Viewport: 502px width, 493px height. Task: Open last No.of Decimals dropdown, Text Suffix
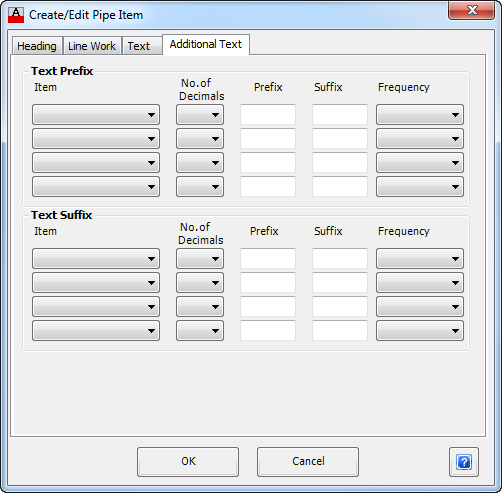click(200, 331)
